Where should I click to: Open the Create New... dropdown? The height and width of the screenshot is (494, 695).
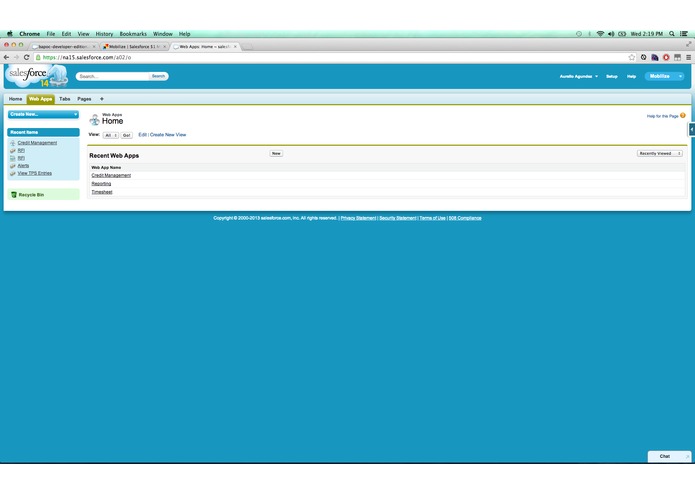coord(43,114)
